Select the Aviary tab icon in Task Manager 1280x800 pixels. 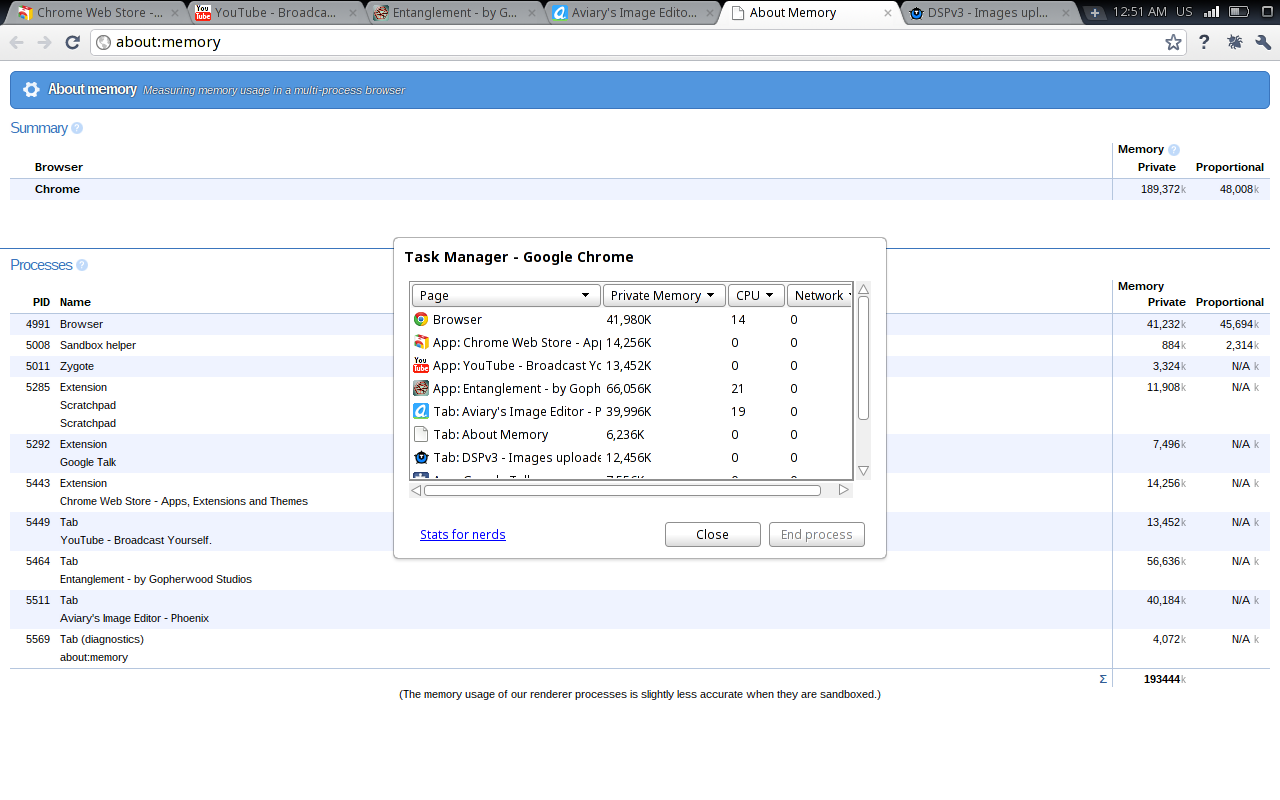pos(421,411)
